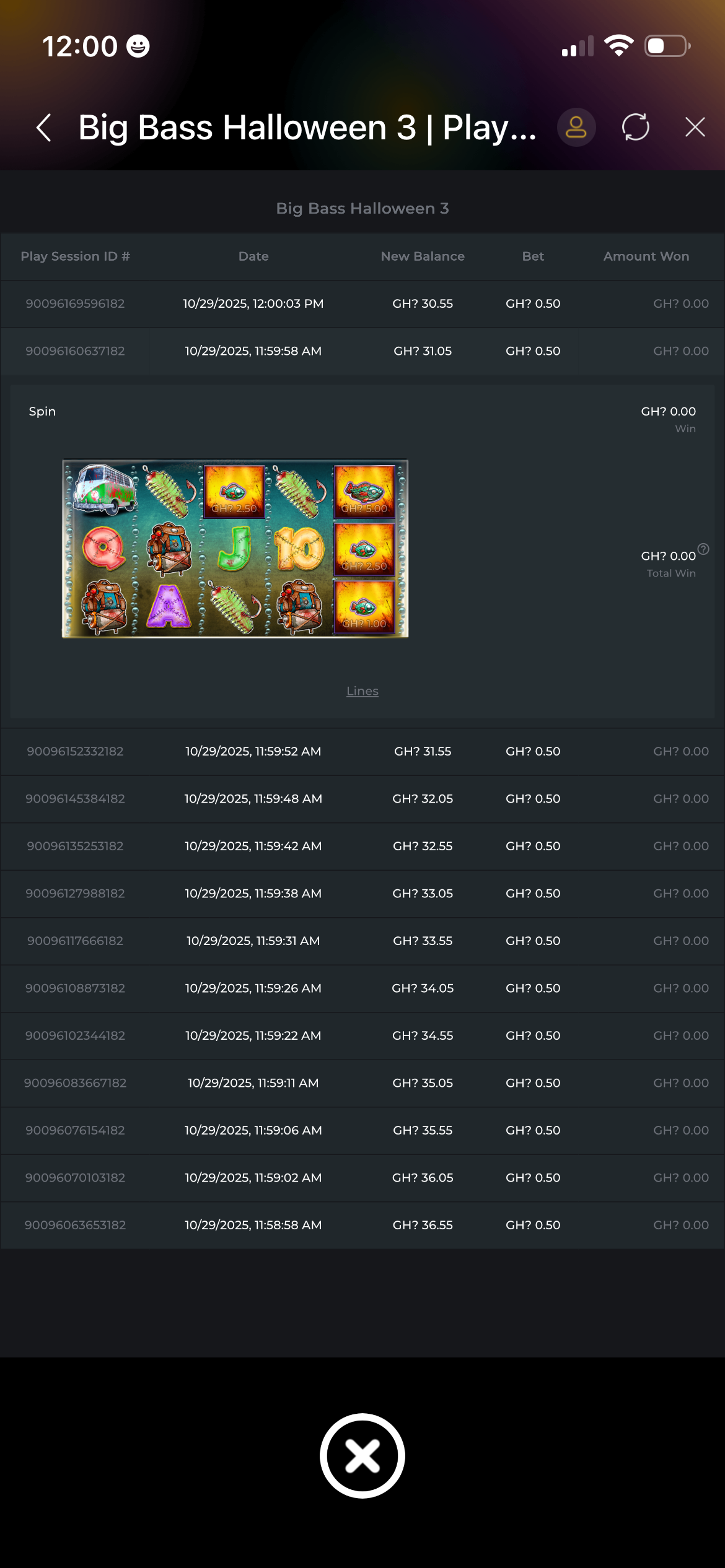Open the Lines link under the spin
Screen dimensions: 725x1568
(x=362, y=691)
